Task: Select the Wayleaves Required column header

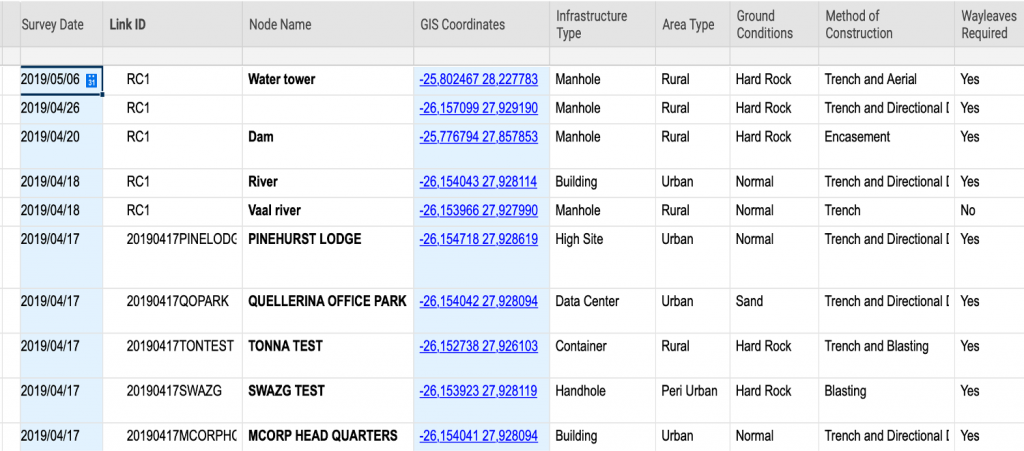Action: pyautogui.click(x=984, y=24)
